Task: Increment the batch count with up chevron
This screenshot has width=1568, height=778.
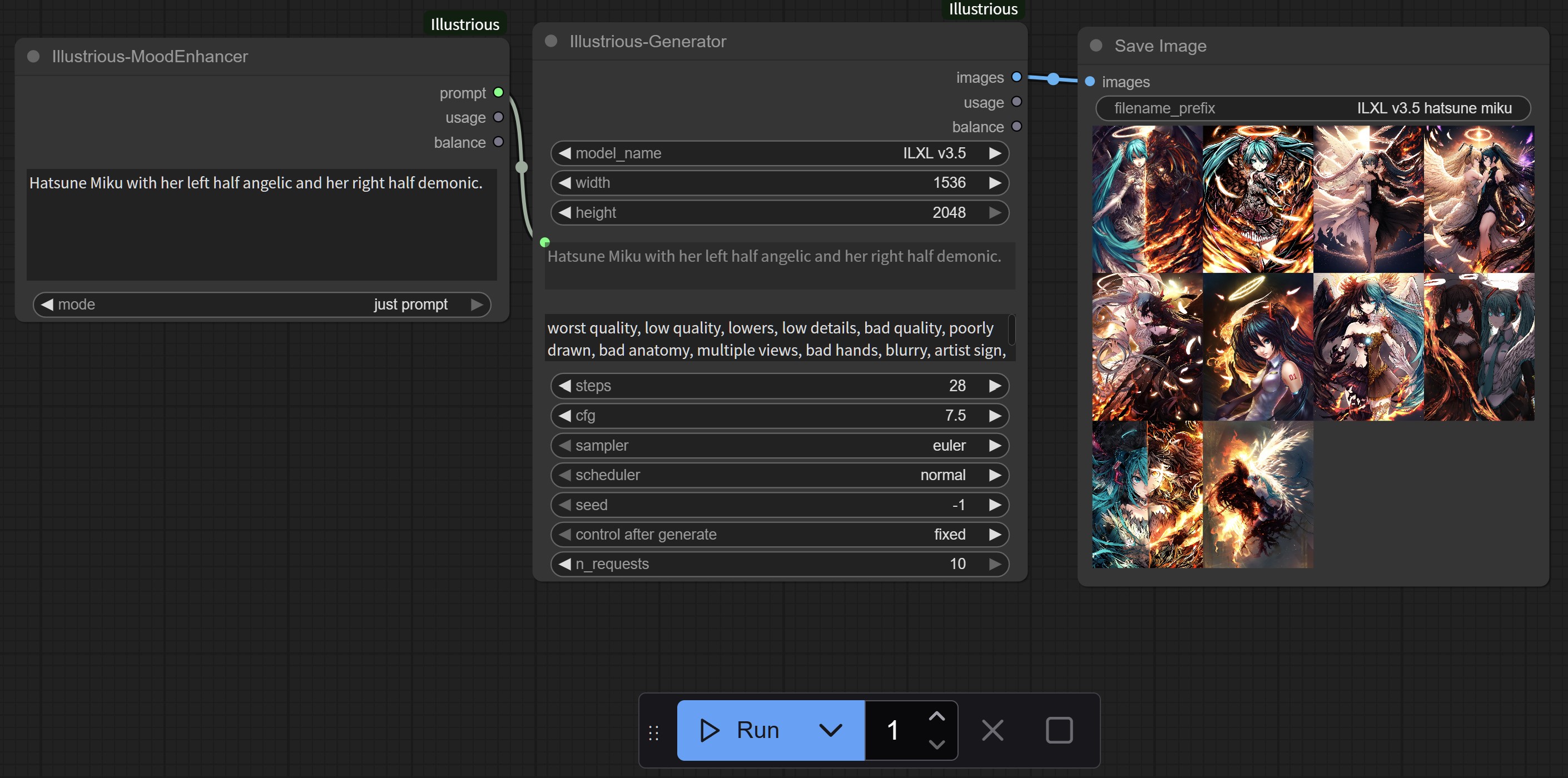Action: tap(937, 716)
